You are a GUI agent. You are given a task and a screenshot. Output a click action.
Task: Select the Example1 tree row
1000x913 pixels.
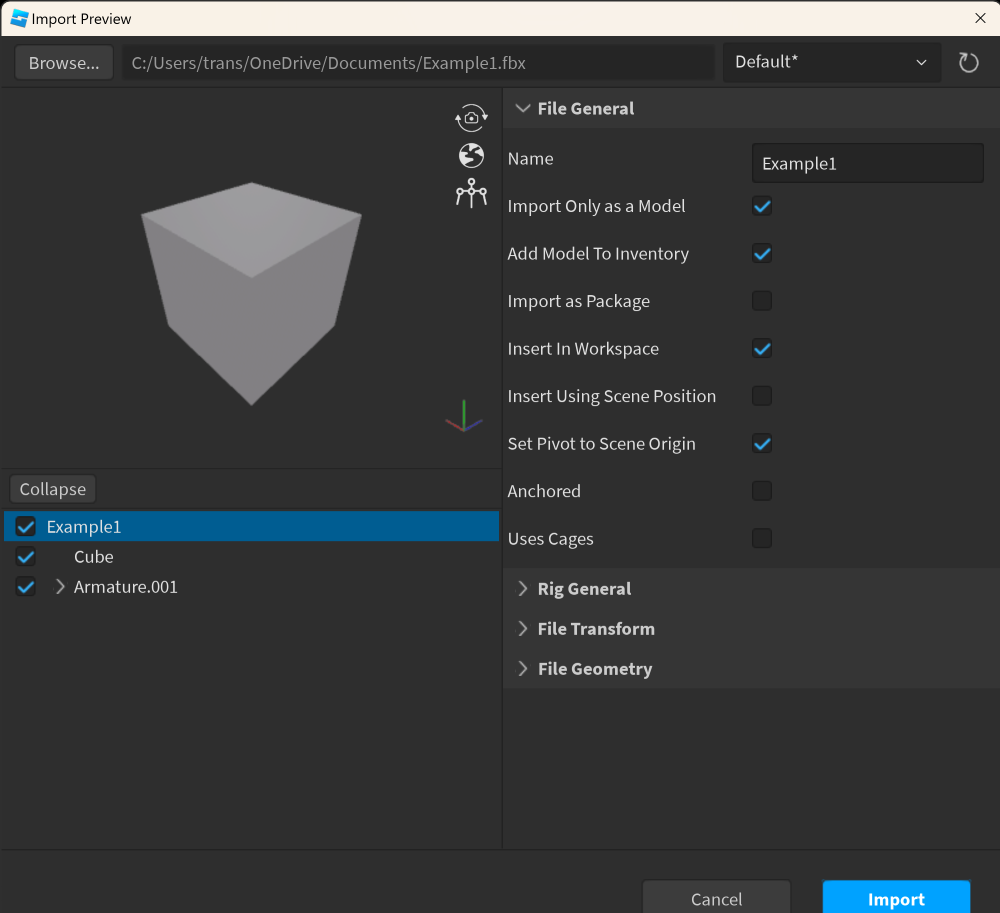coord(251,527)
